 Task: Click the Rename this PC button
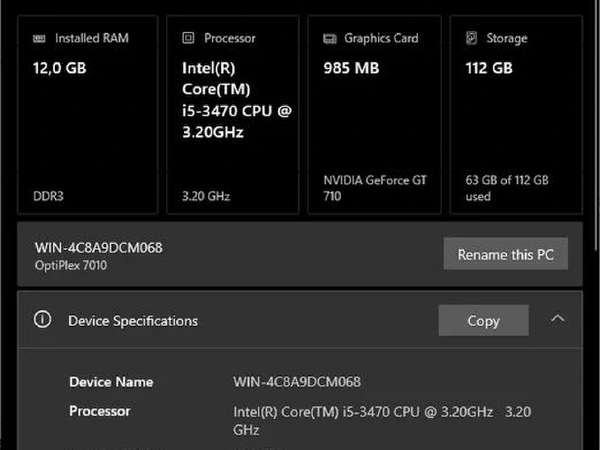(505, 254)
